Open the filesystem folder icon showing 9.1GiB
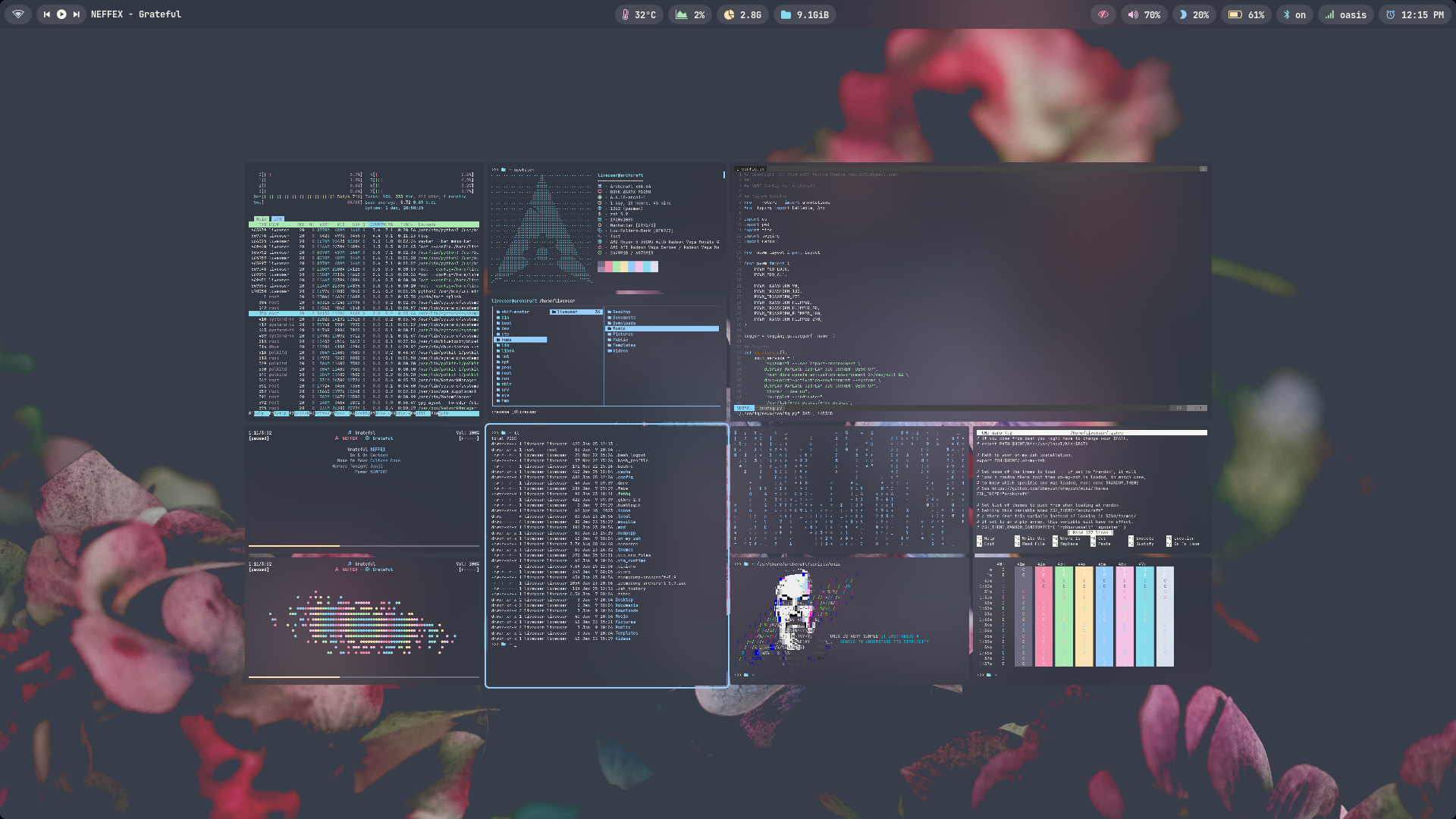The height and width of the screenshot is (819, 1456). coord(786,14)
